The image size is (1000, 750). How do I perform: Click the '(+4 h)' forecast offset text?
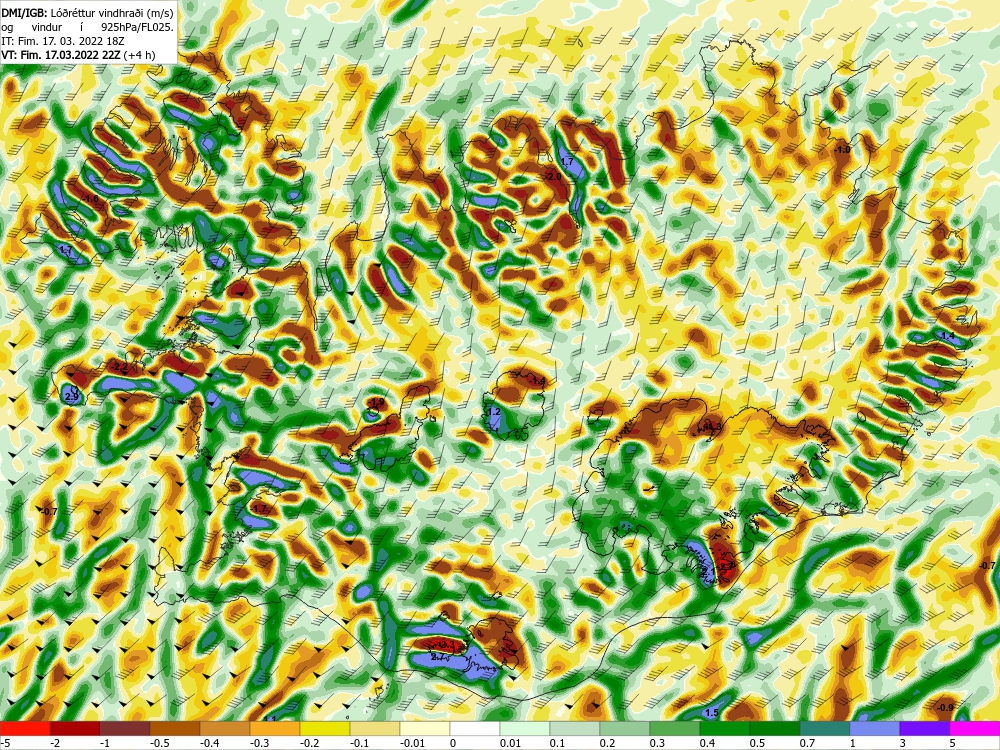click(139, 55)
